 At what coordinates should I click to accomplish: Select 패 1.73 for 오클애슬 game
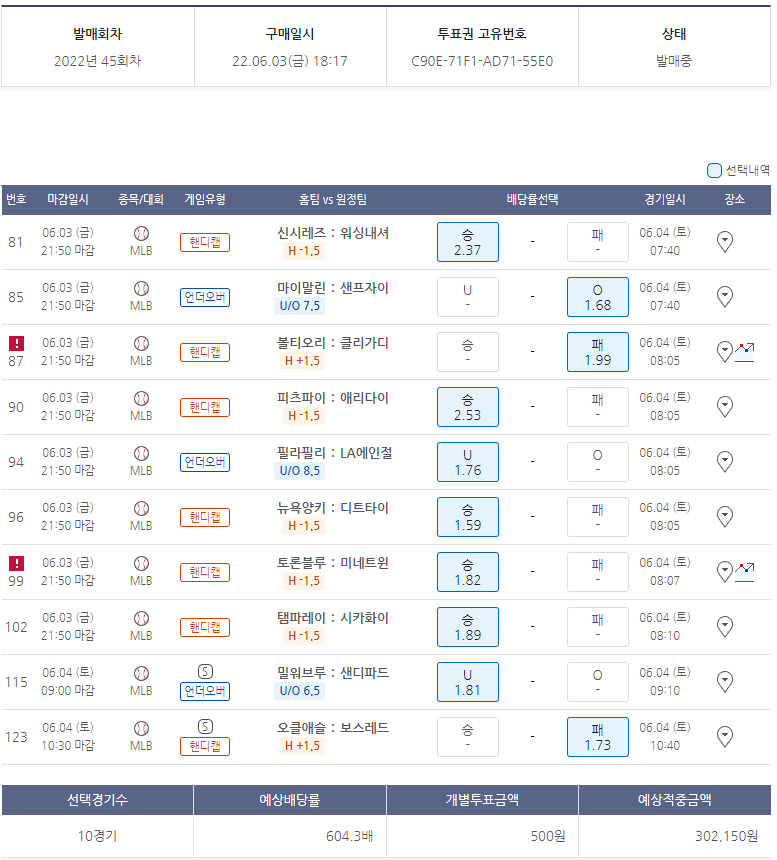coord(598,737)
